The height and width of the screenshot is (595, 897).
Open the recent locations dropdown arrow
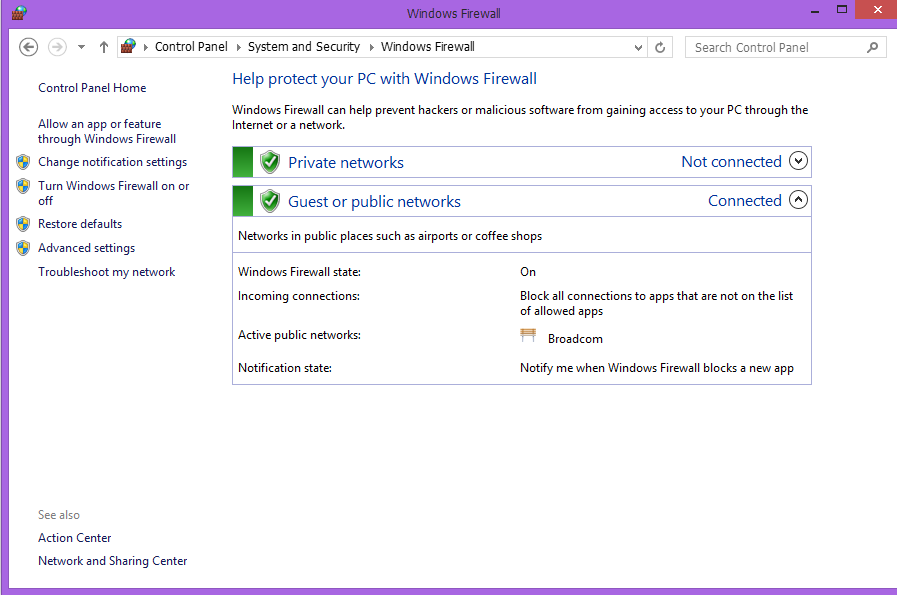pos(81,47)
